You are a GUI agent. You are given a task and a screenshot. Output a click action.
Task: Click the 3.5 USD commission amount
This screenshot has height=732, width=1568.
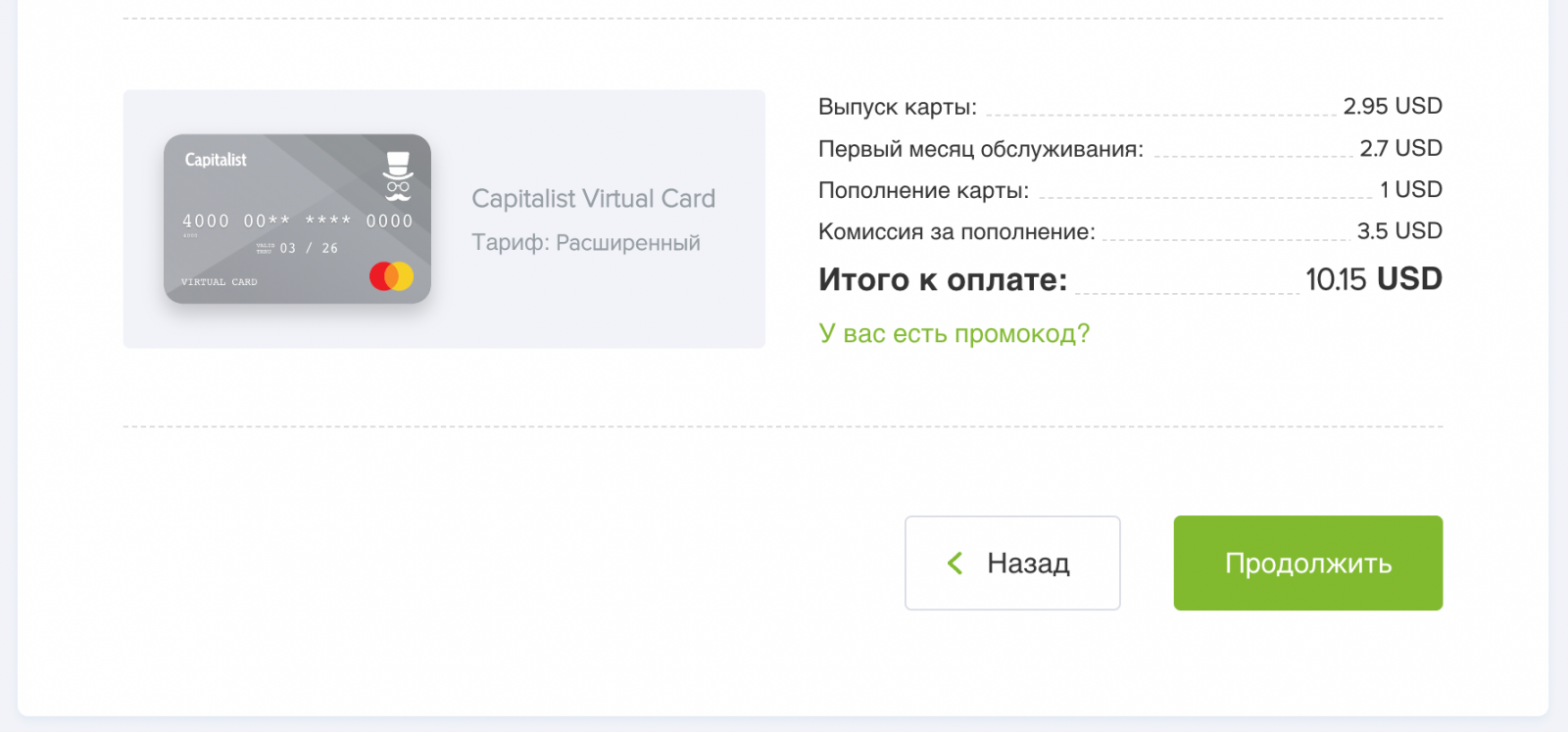1398,231
